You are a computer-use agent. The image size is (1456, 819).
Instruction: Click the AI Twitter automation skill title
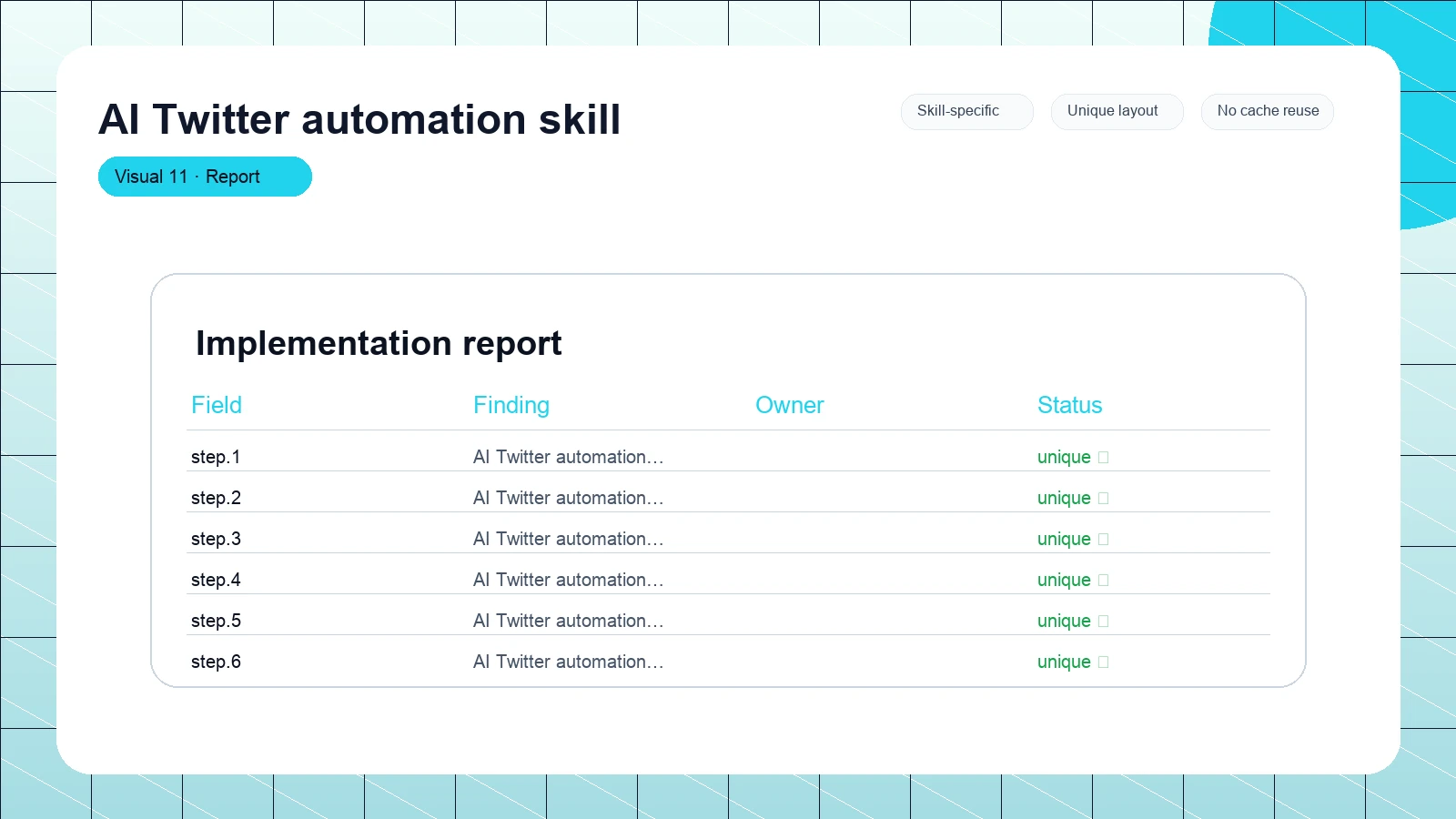(359, 119)
